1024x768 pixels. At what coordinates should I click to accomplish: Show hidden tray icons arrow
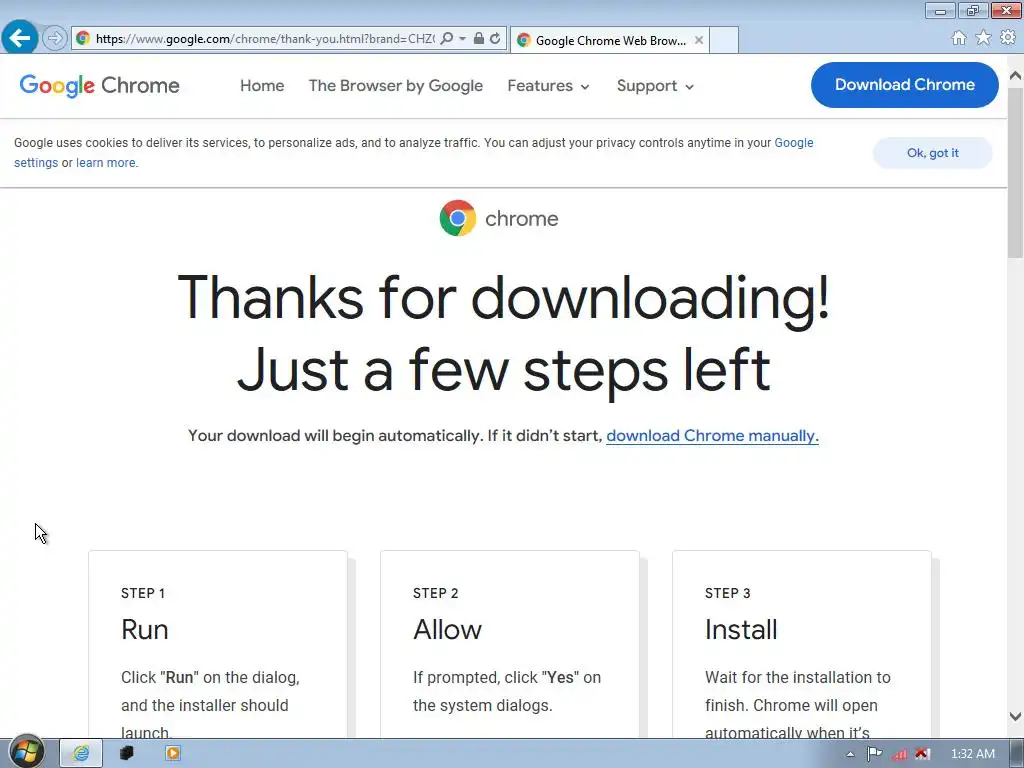[850, 754]
